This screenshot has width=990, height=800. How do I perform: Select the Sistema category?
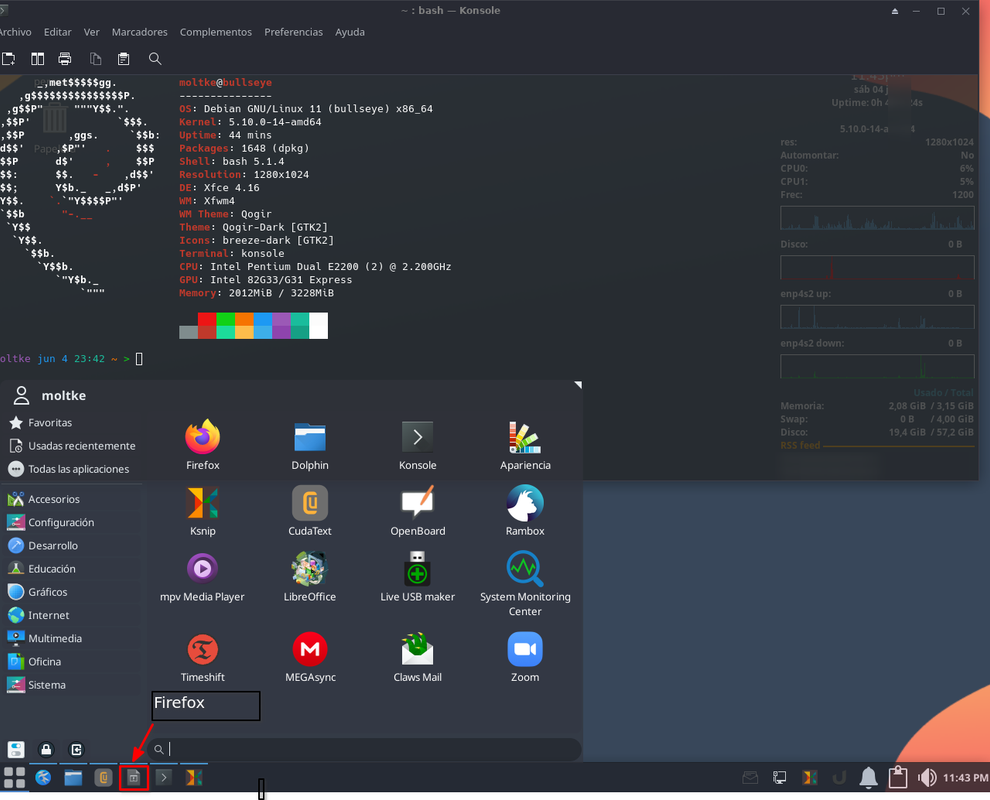(x=73, y=685)
